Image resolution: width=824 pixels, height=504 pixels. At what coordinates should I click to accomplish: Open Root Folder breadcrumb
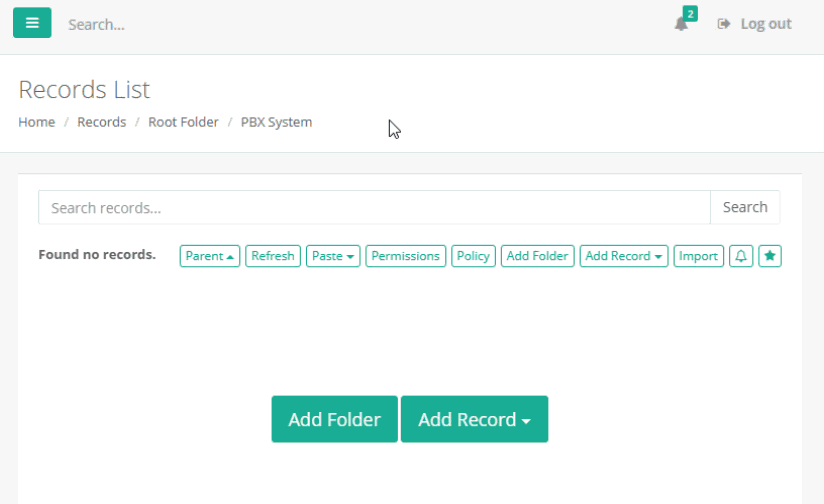(x=183, y=122)
